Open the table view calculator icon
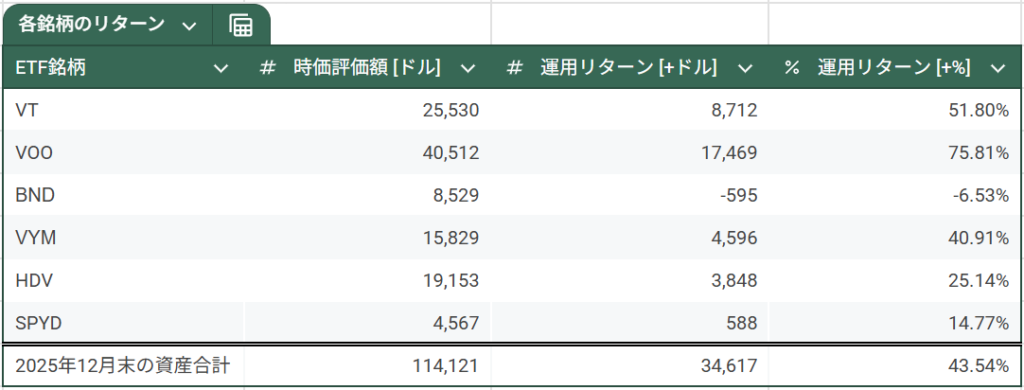 tap(241, 25)
